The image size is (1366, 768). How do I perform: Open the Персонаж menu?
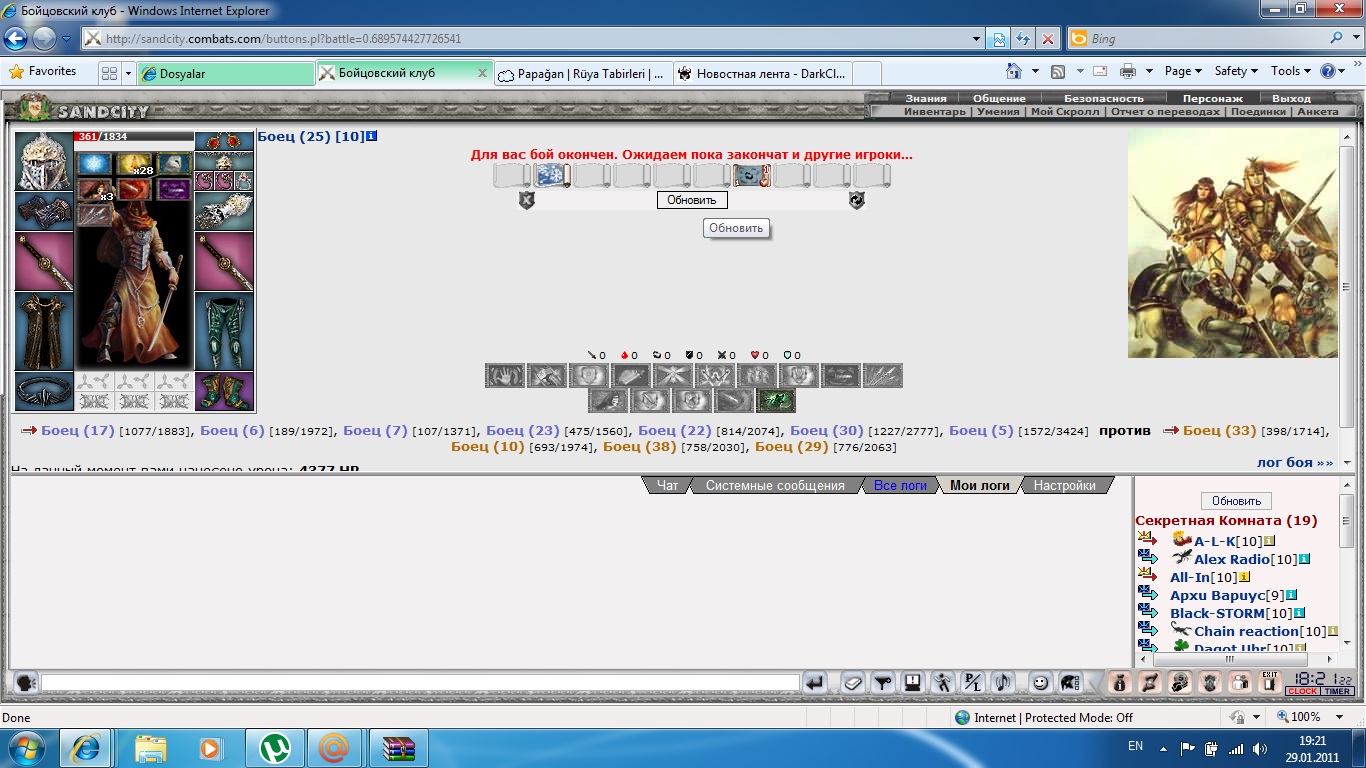click(1212, 98)
